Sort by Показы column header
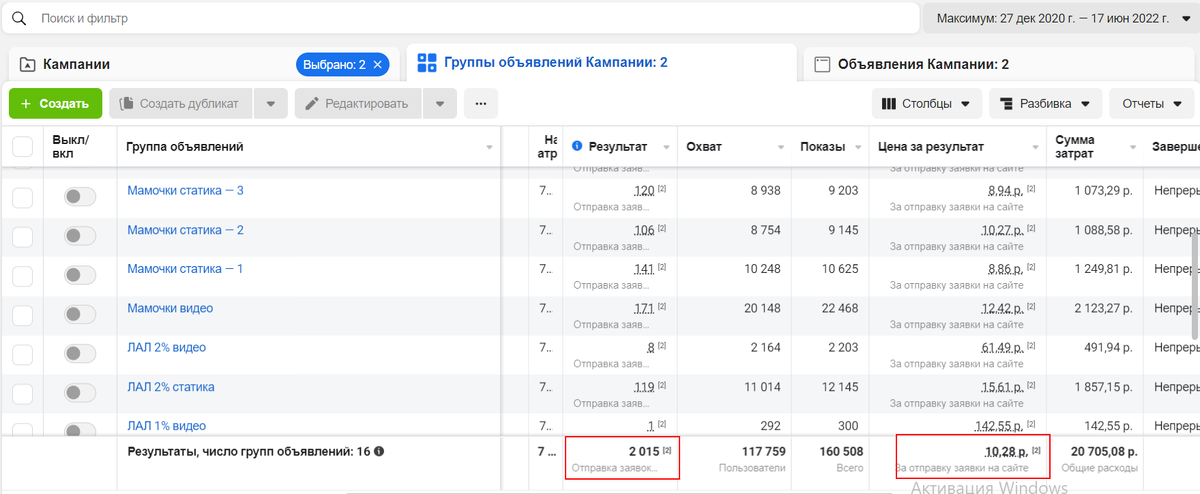The image size is (1200, 494). (822, 147)
